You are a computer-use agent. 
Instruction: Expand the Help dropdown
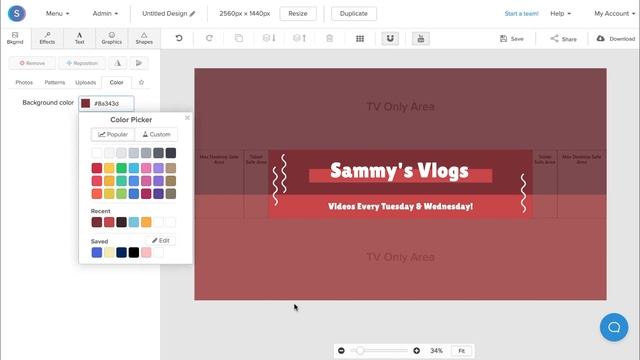pos(560,13)
